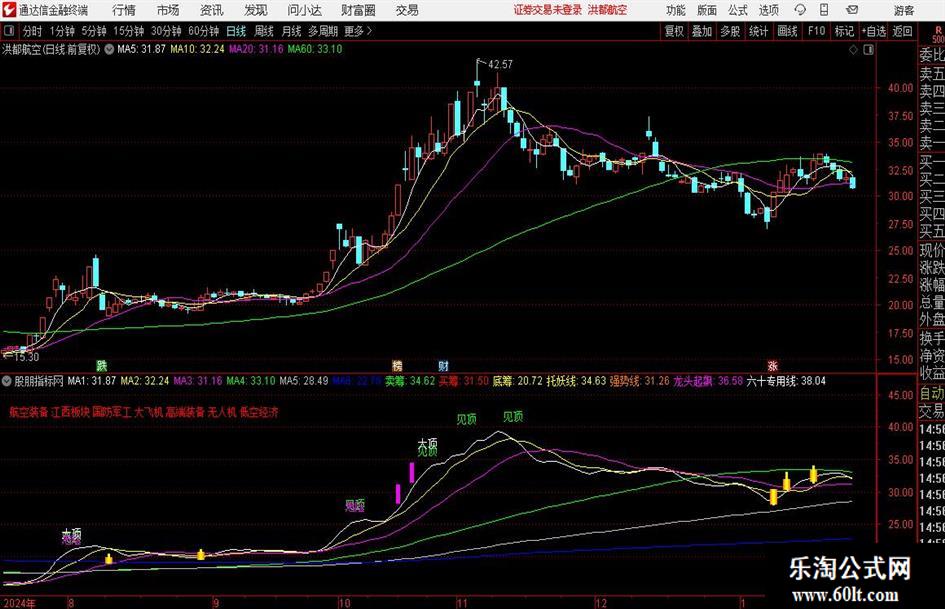The image size is (945, 609).
Task: Click the 洪都航空(日线 前复权) chart title
Action: pyautogui.click(x=52, y=49)
